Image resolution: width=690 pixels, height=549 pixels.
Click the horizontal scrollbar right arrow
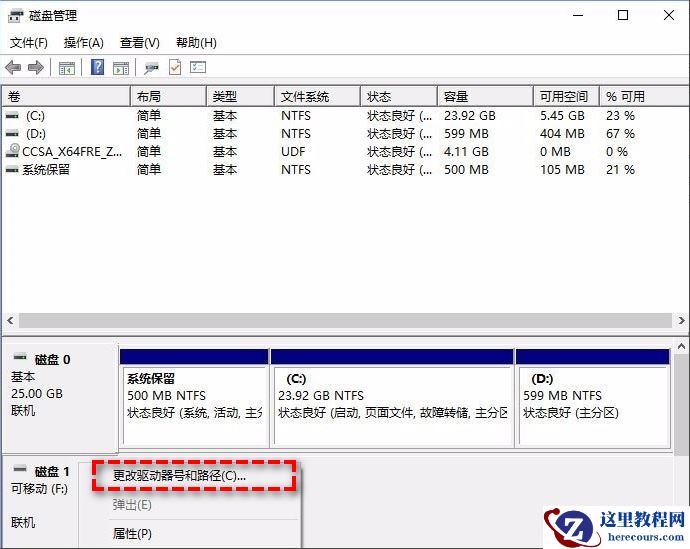coord(681,320)
